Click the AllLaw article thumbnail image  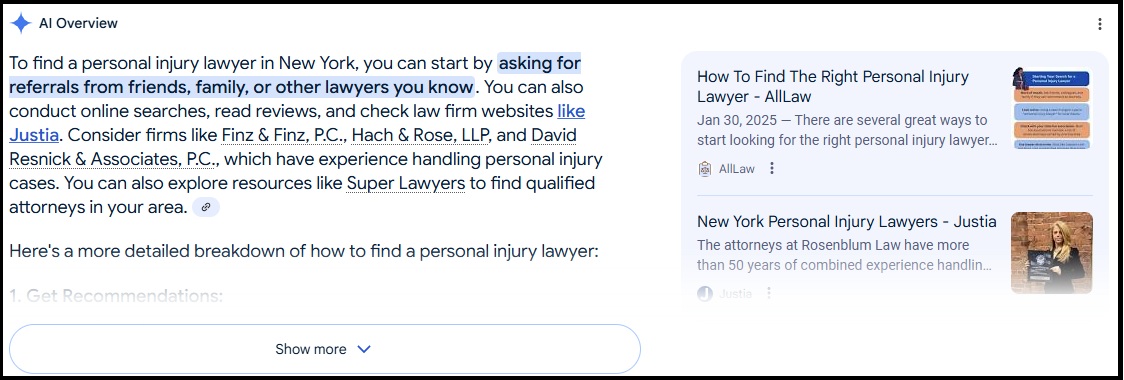(1052, 108)
